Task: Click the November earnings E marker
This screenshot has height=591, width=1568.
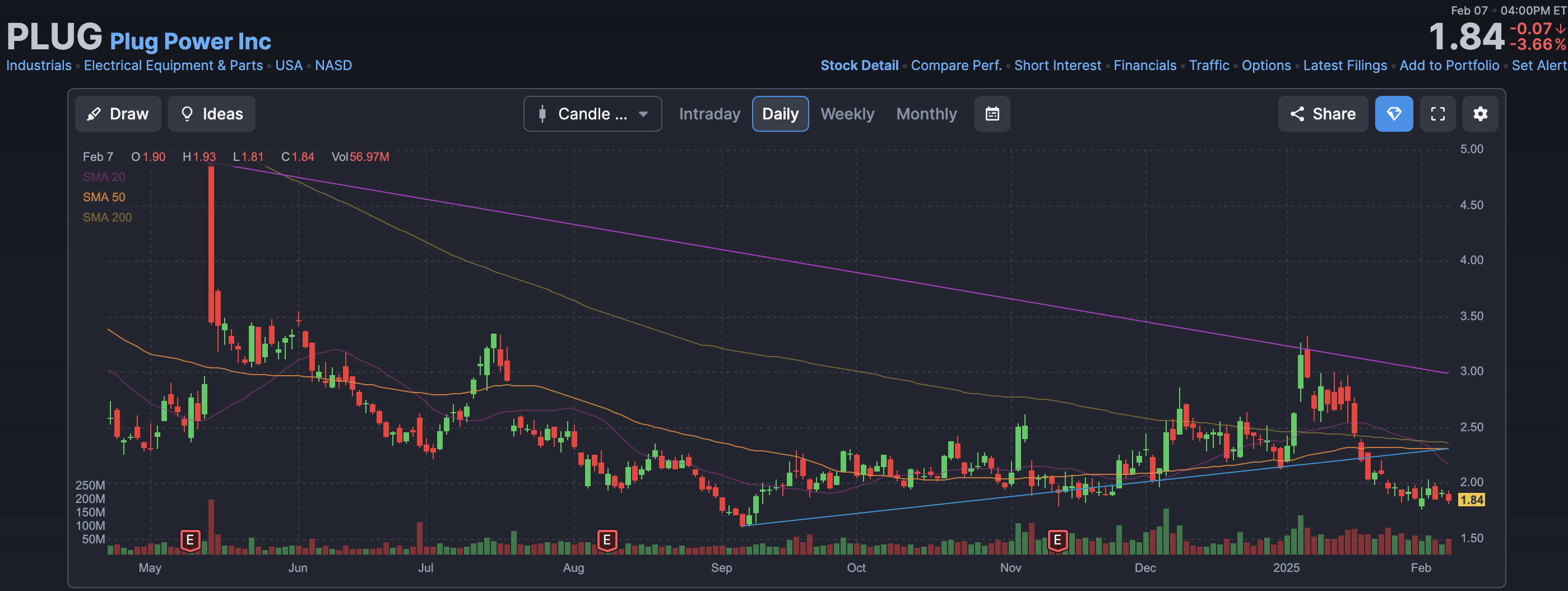Action: click(x=1057, y=540)
